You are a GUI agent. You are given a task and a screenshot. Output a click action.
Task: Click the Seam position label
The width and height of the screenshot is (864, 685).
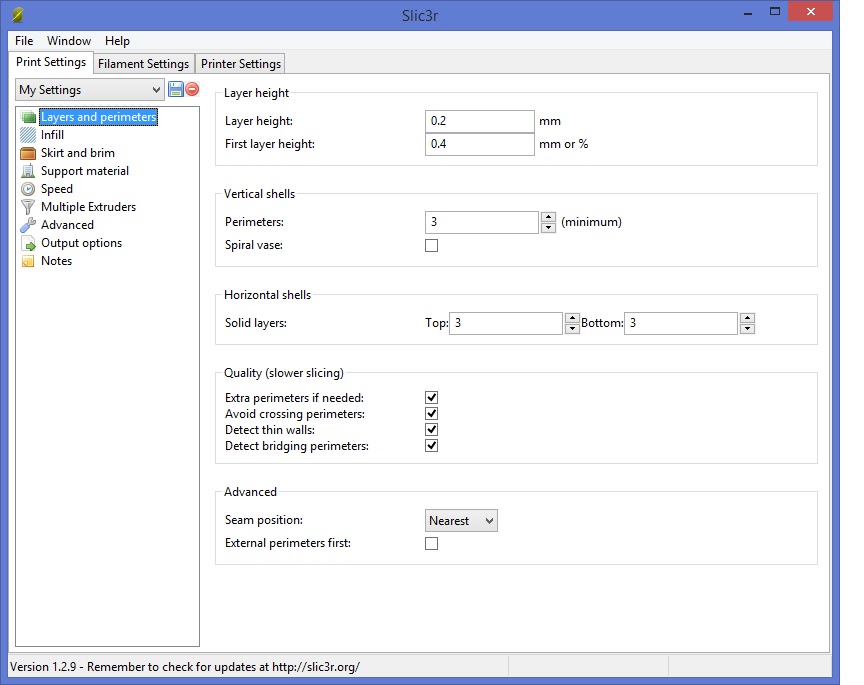263,520
